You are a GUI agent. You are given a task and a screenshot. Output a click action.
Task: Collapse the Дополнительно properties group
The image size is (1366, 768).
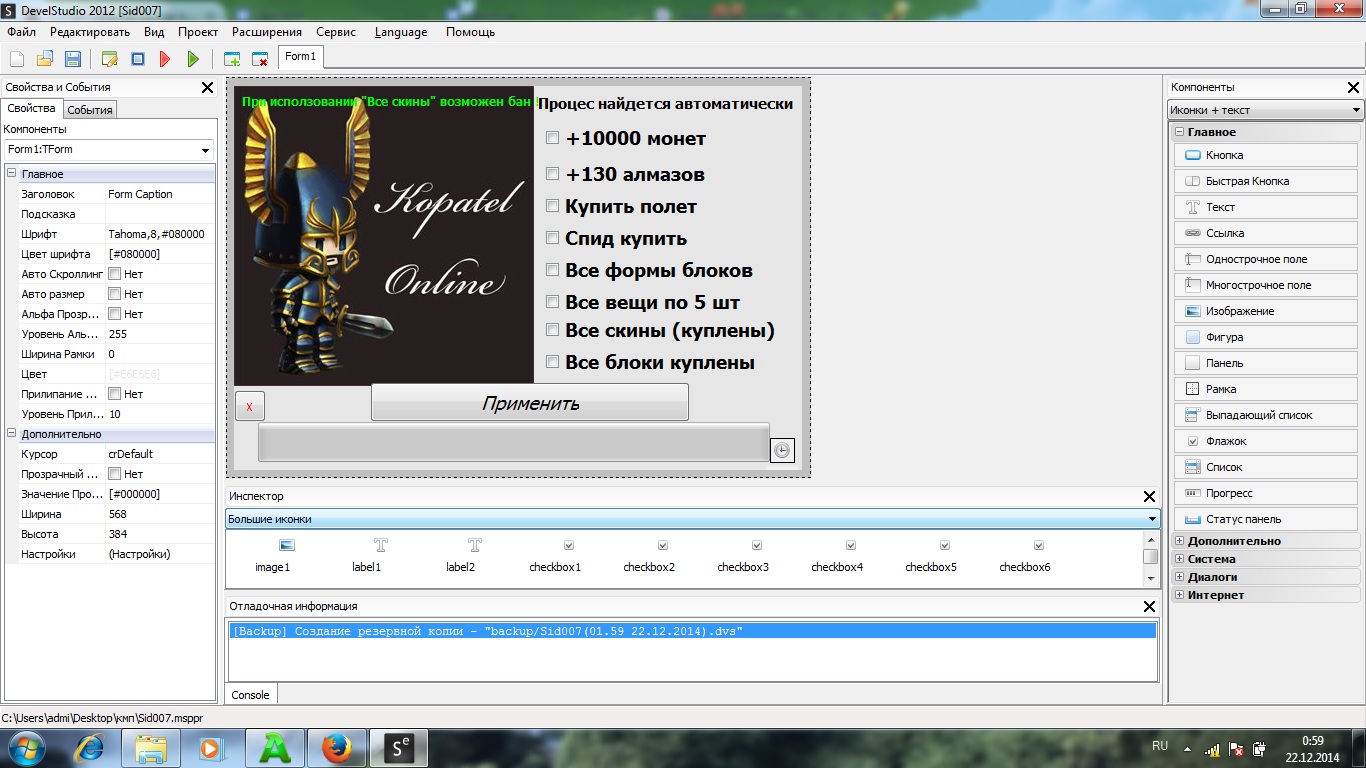click(12, 434)
